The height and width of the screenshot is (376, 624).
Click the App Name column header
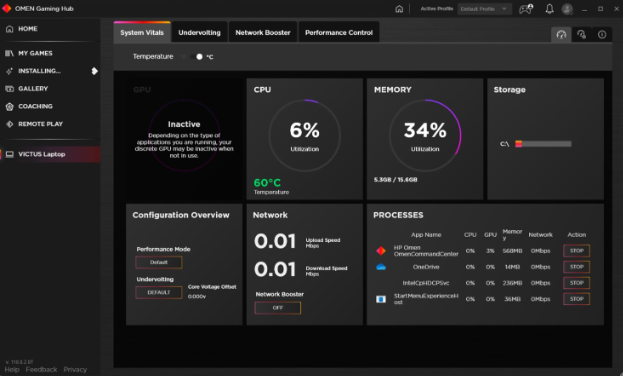[426, 235]
